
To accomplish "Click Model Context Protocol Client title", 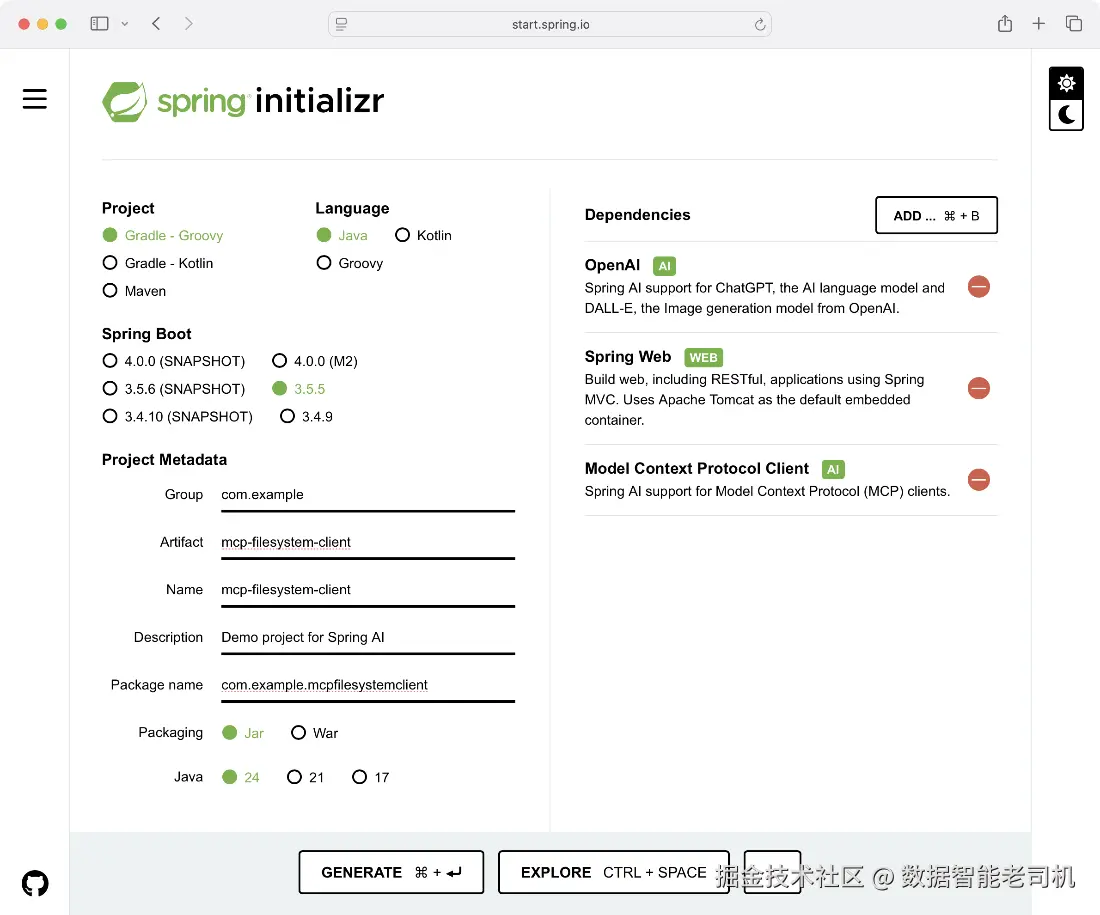I will (x=697, y=468).
